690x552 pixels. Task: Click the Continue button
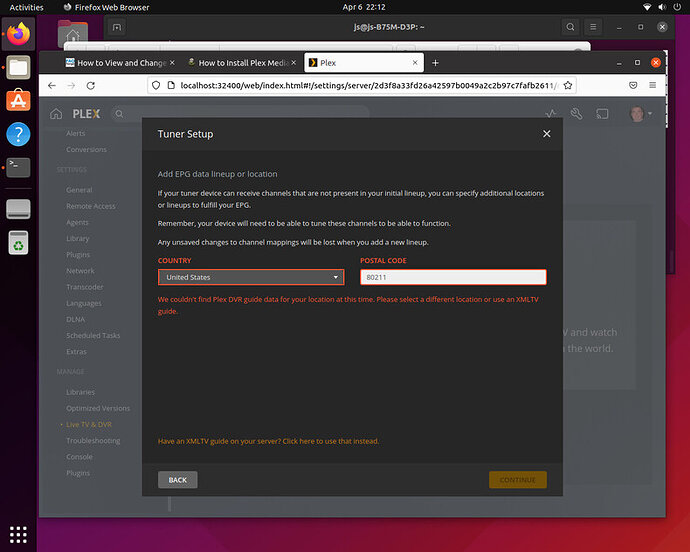[x=518, y=480]
